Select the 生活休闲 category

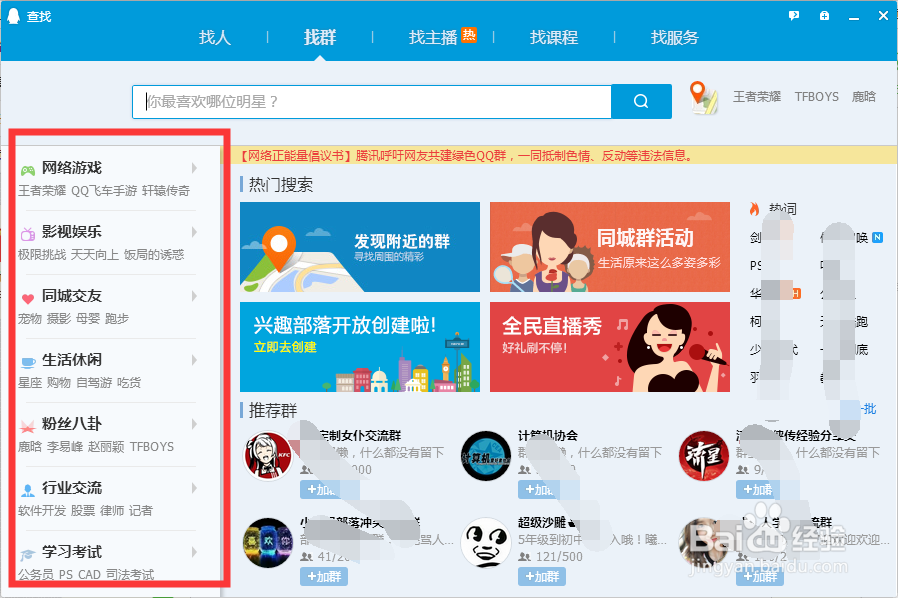[72, 360]
